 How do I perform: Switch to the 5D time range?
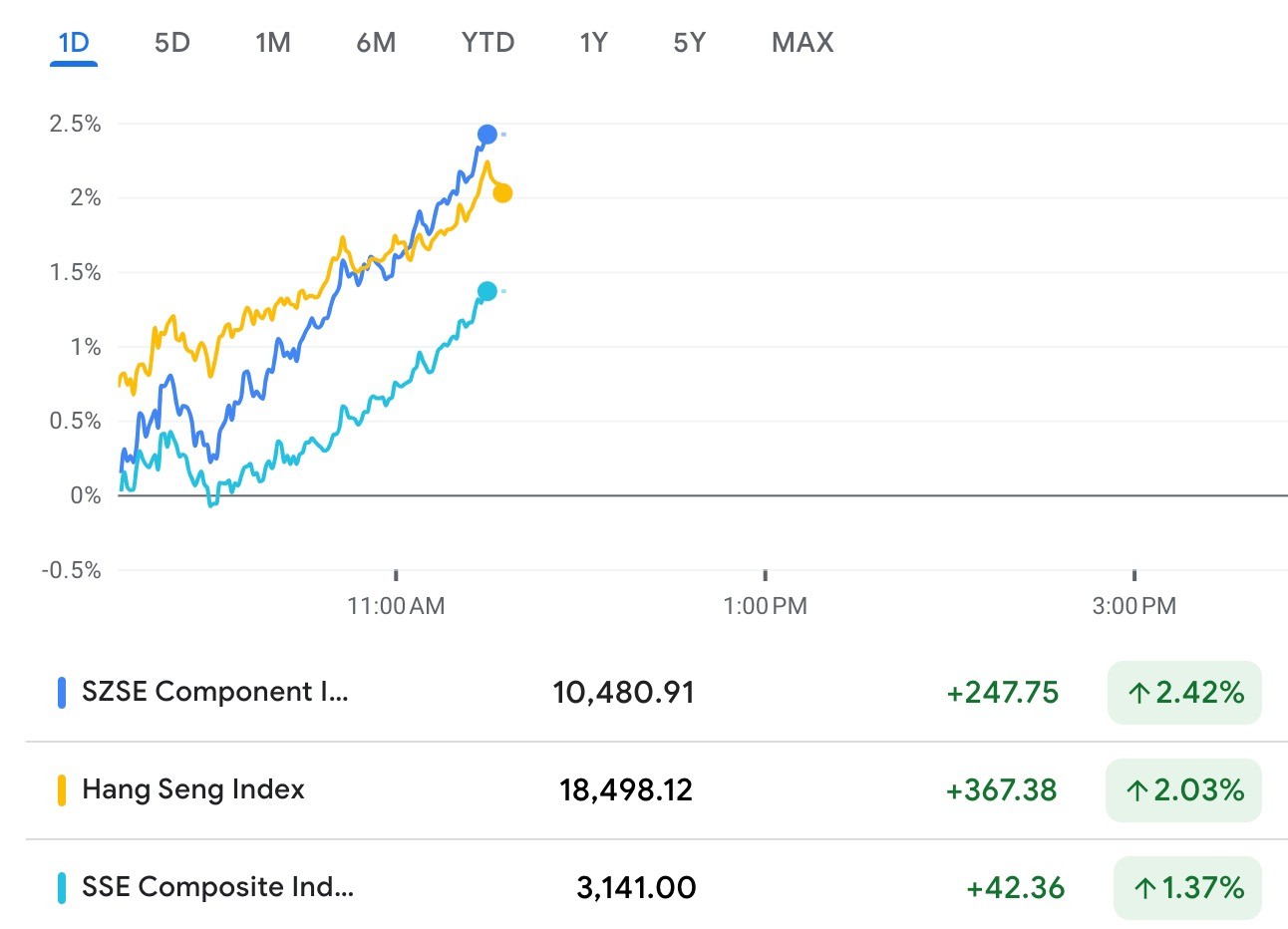172,43
